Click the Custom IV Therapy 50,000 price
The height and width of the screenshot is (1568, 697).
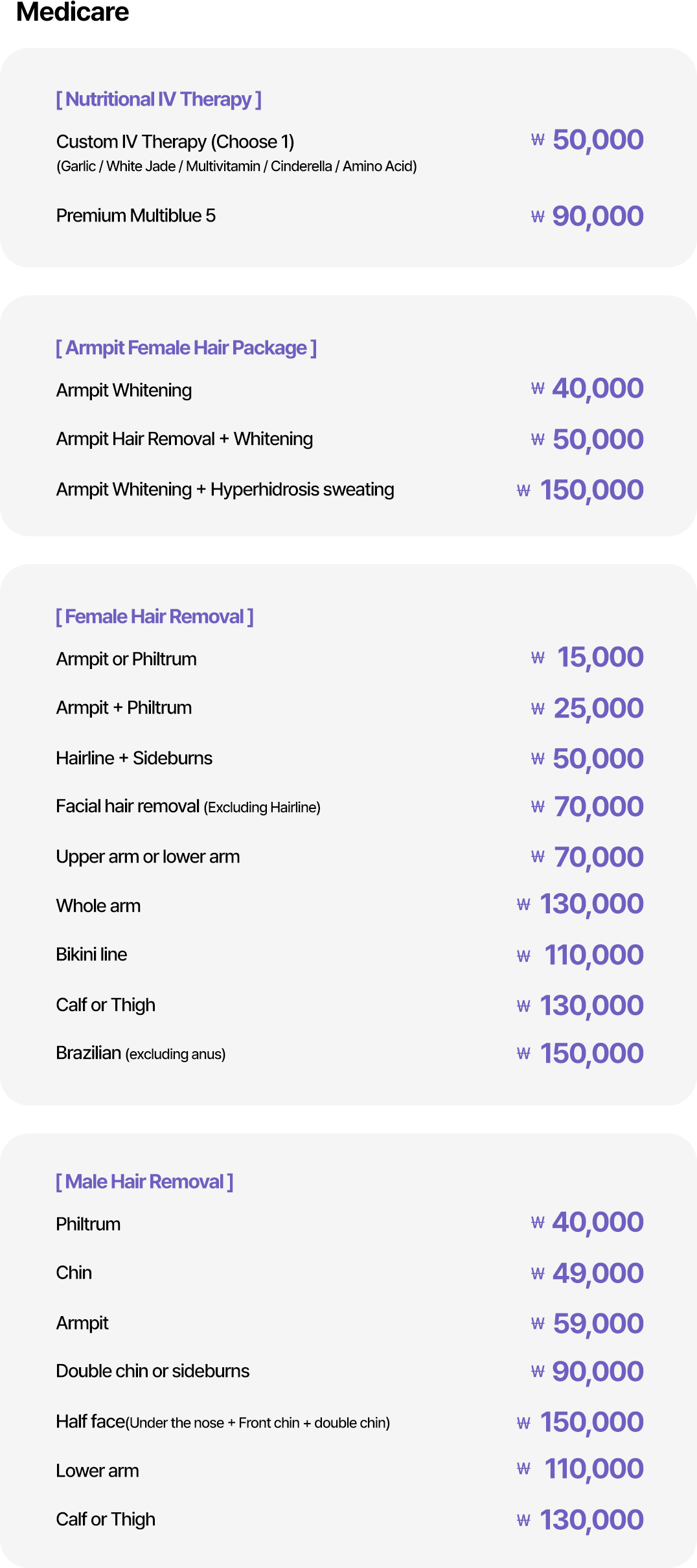tap(587, 139)
